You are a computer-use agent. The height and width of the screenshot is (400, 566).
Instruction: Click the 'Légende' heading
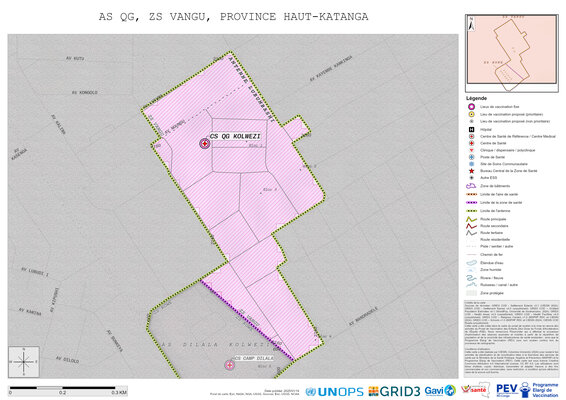[x=476, y=98]
